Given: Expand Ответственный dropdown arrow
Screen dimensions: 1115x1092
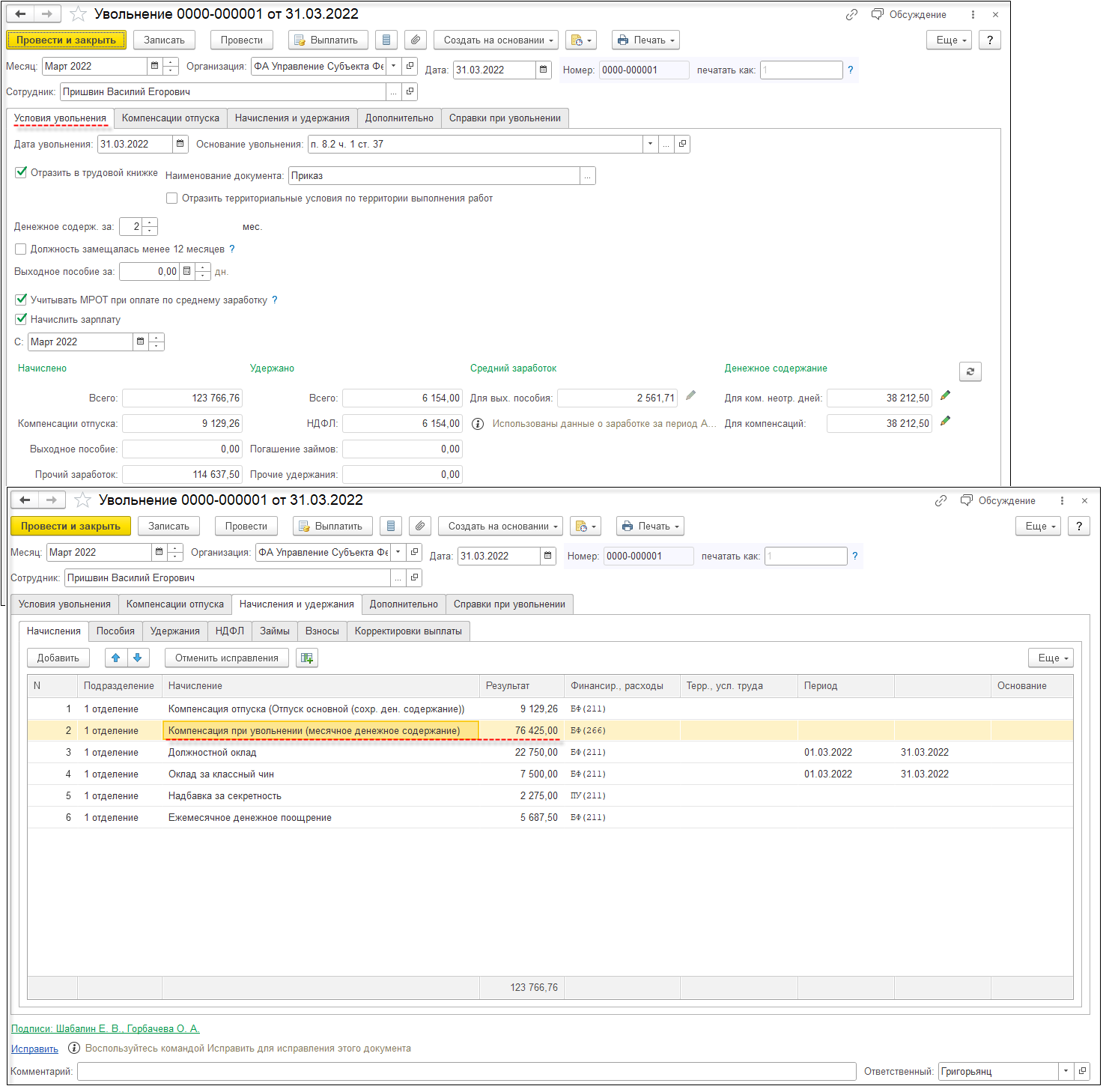Looking at the screenshot, I should 1066,1071.
